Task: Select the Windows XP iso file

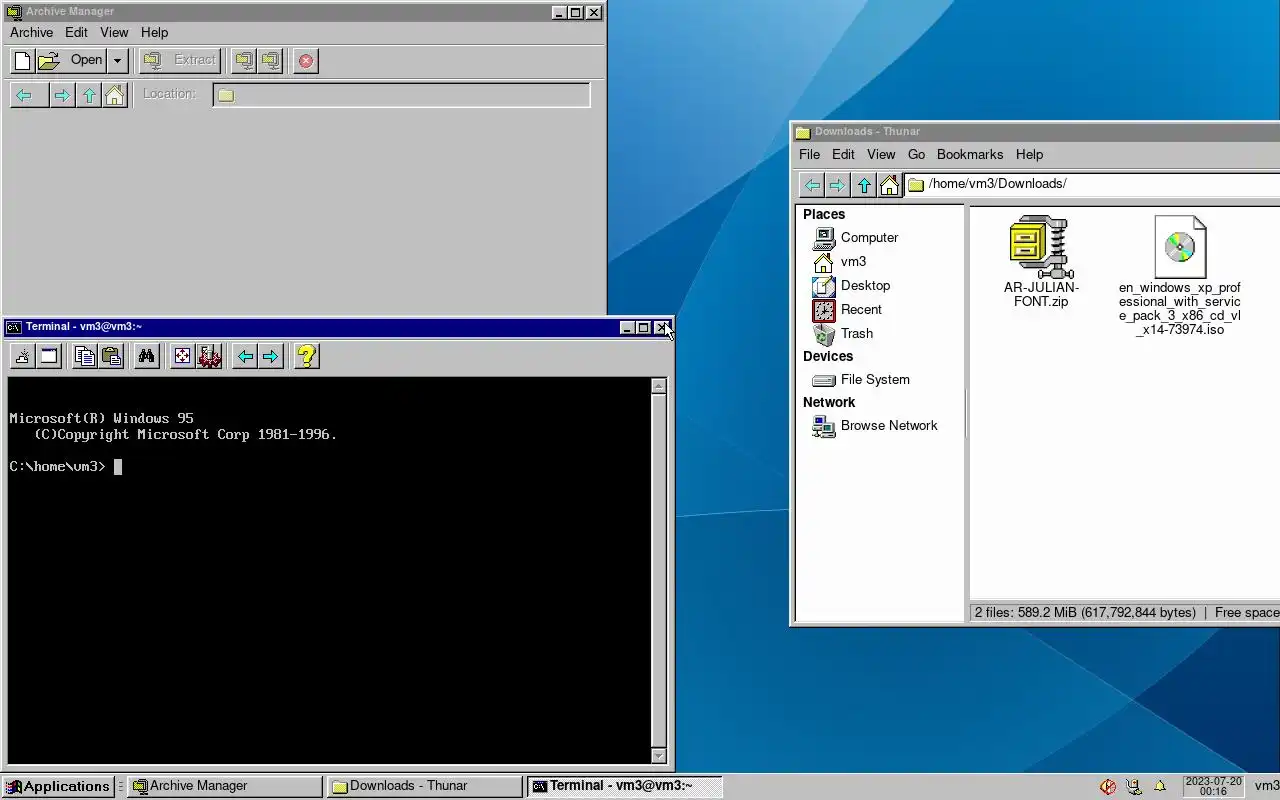Action: (x=1180, y=276)
